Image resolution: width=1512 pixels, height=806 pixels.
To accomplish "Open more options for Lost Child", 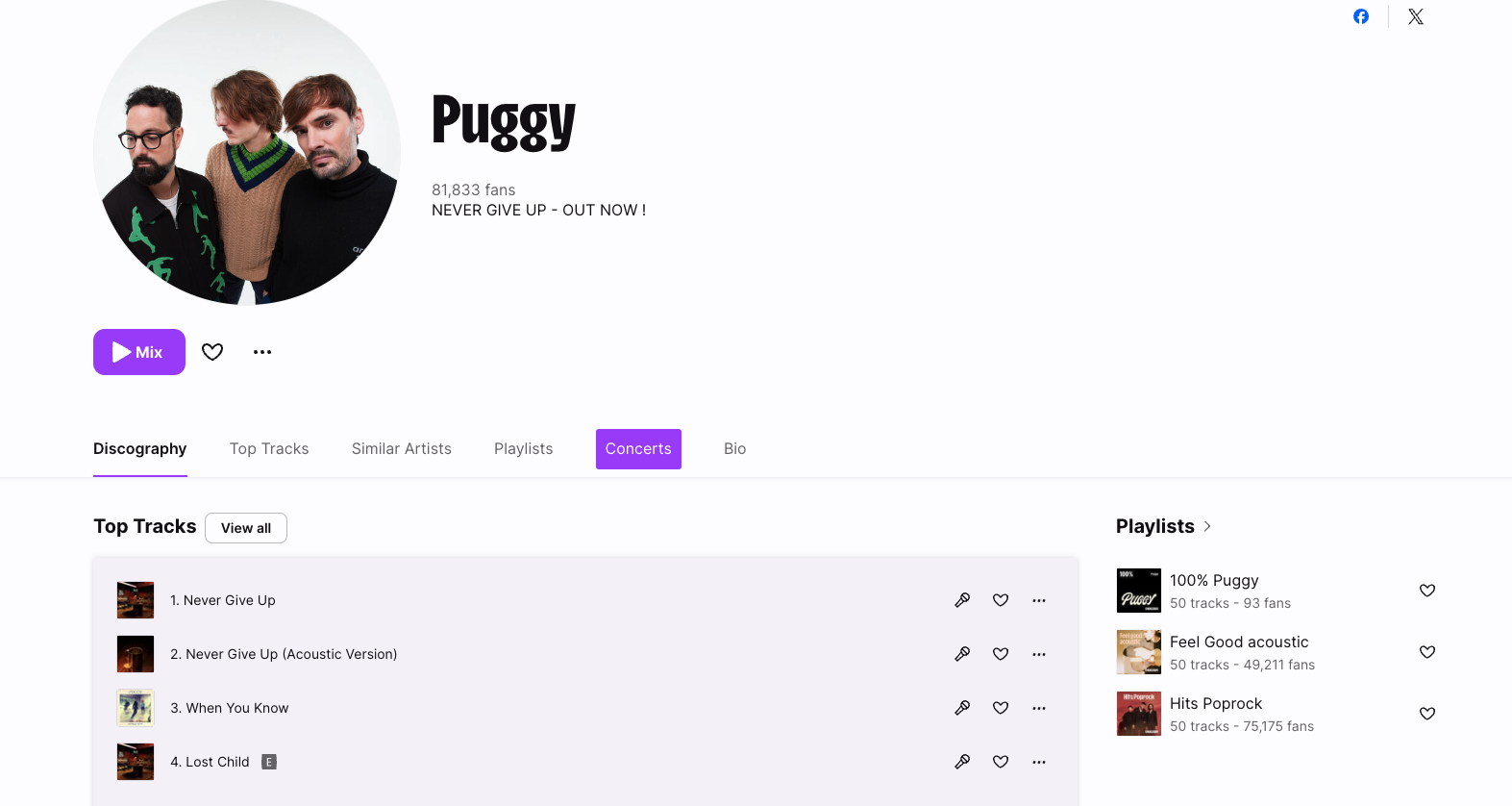I will click(1039, 762).
